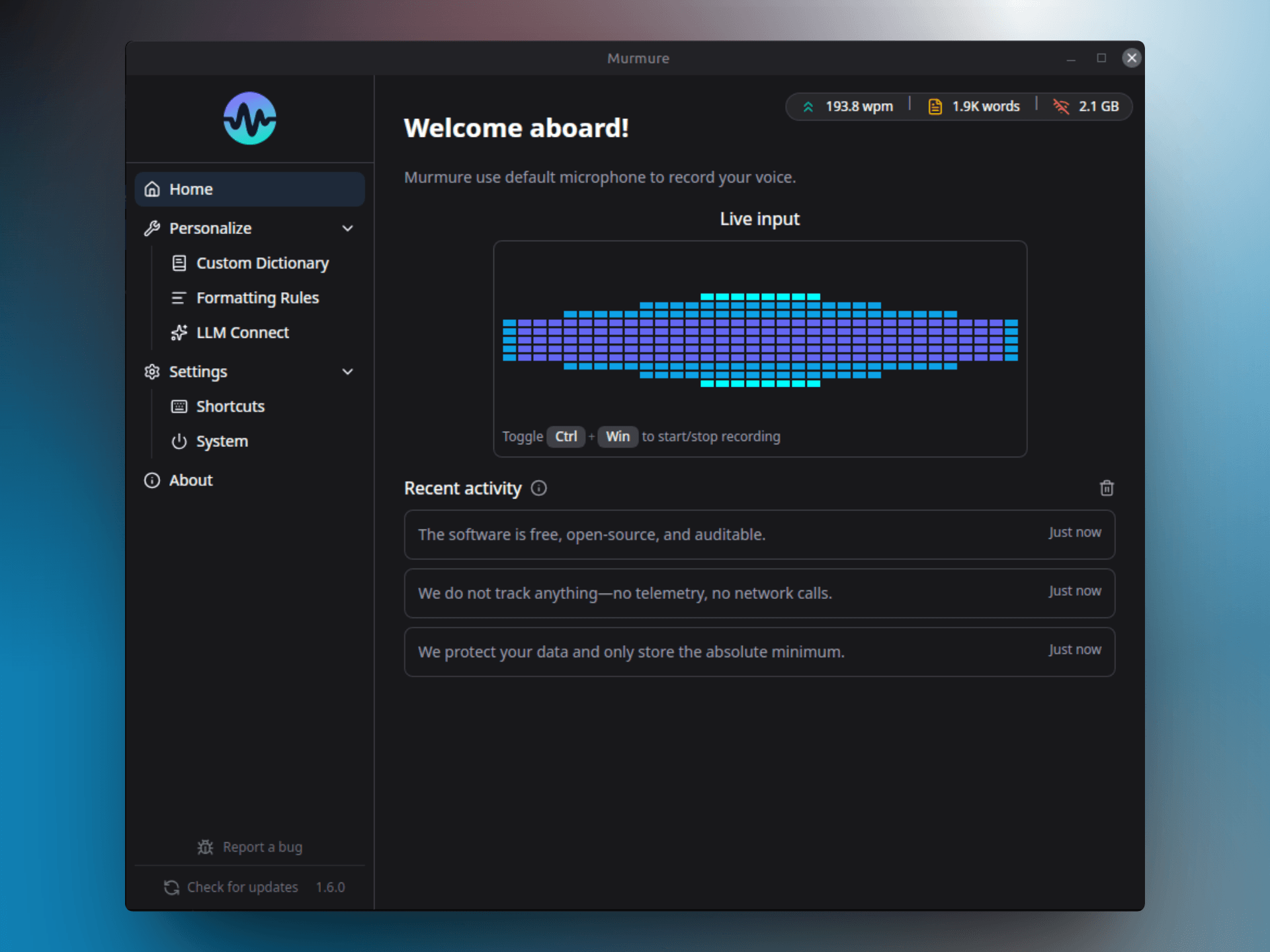The height and width of the screenshot is (952, 1270).
Task: Click the crossed-out network icon near 2.1 GB
Action: click(1062, 106)
